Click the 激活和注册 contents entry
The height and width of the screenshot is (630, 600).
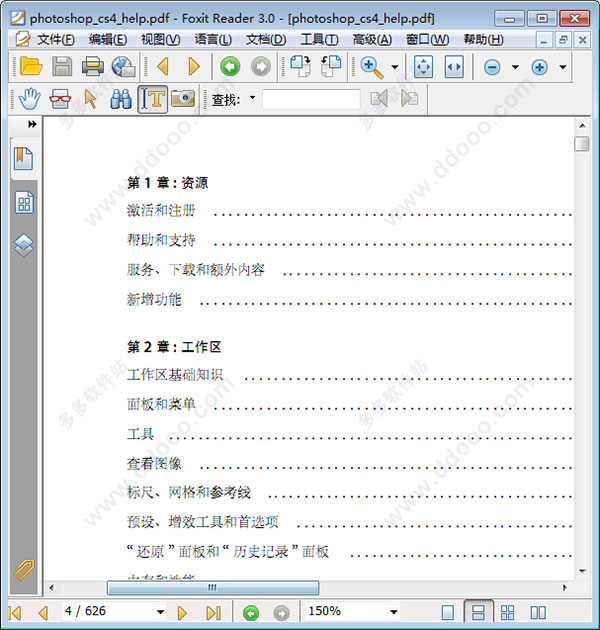point(161,211)
